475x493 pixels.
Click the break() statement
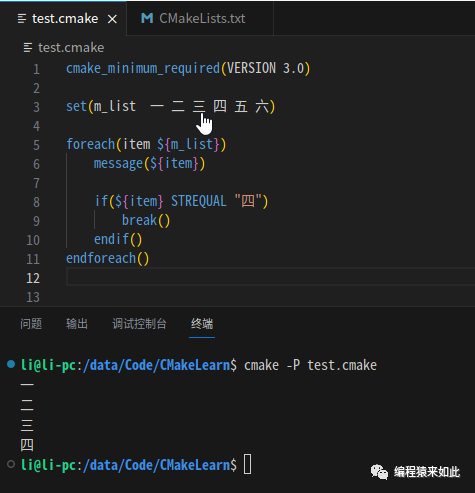click(146, 220)
